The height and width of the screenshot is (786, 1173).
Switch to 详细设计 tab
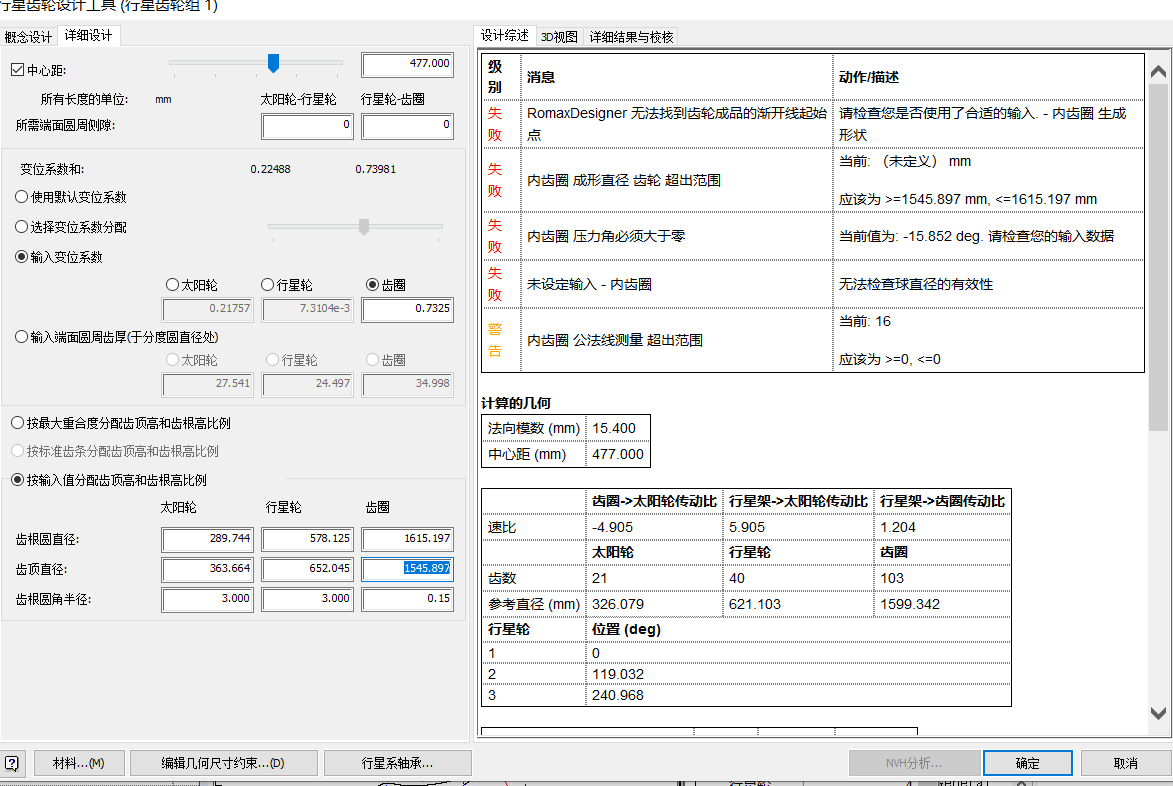pos(89,35)
